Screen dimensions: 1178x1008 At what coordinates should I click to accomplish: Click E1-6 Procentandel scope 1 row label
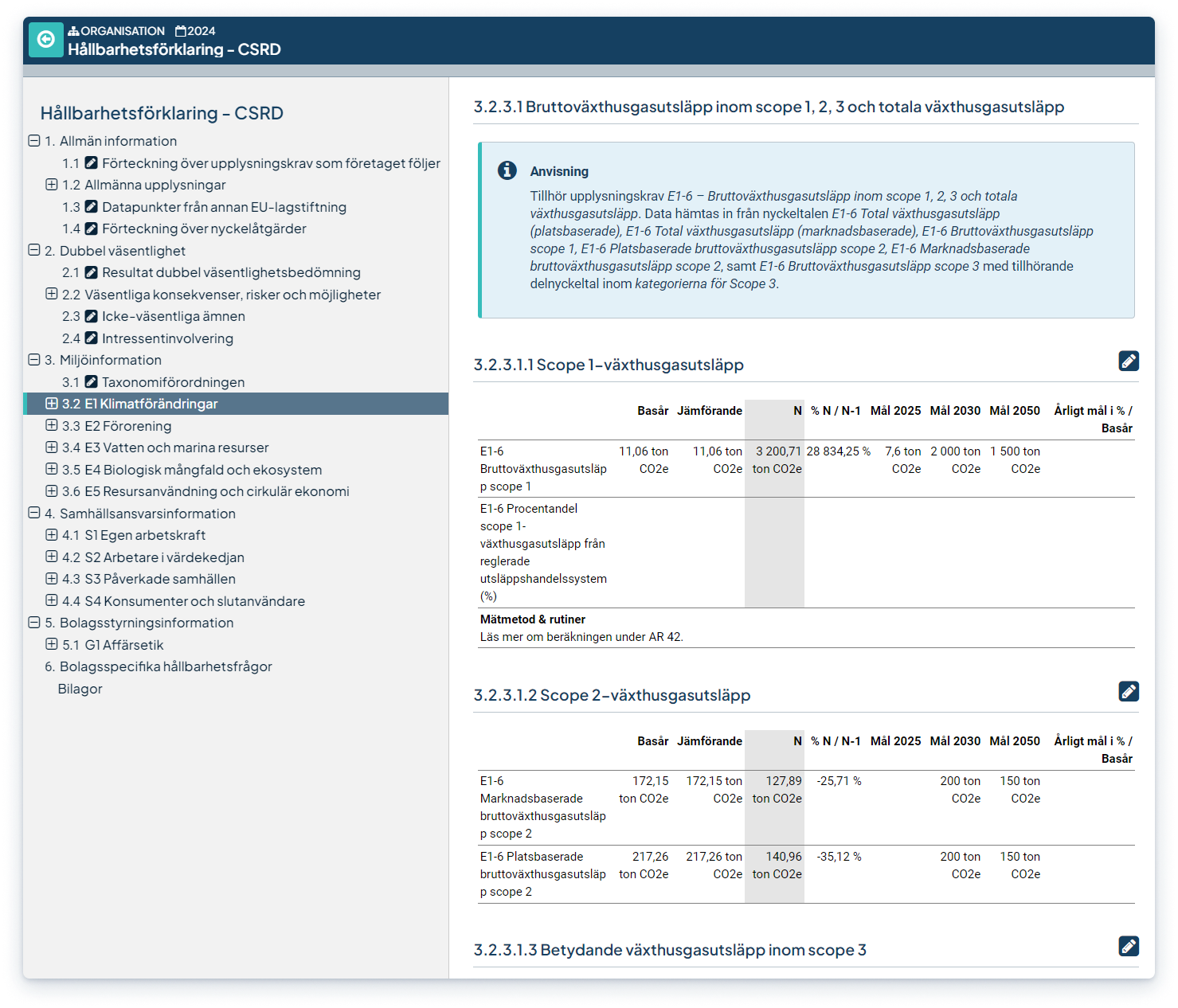pyautogui.click(x=543, y=553)
